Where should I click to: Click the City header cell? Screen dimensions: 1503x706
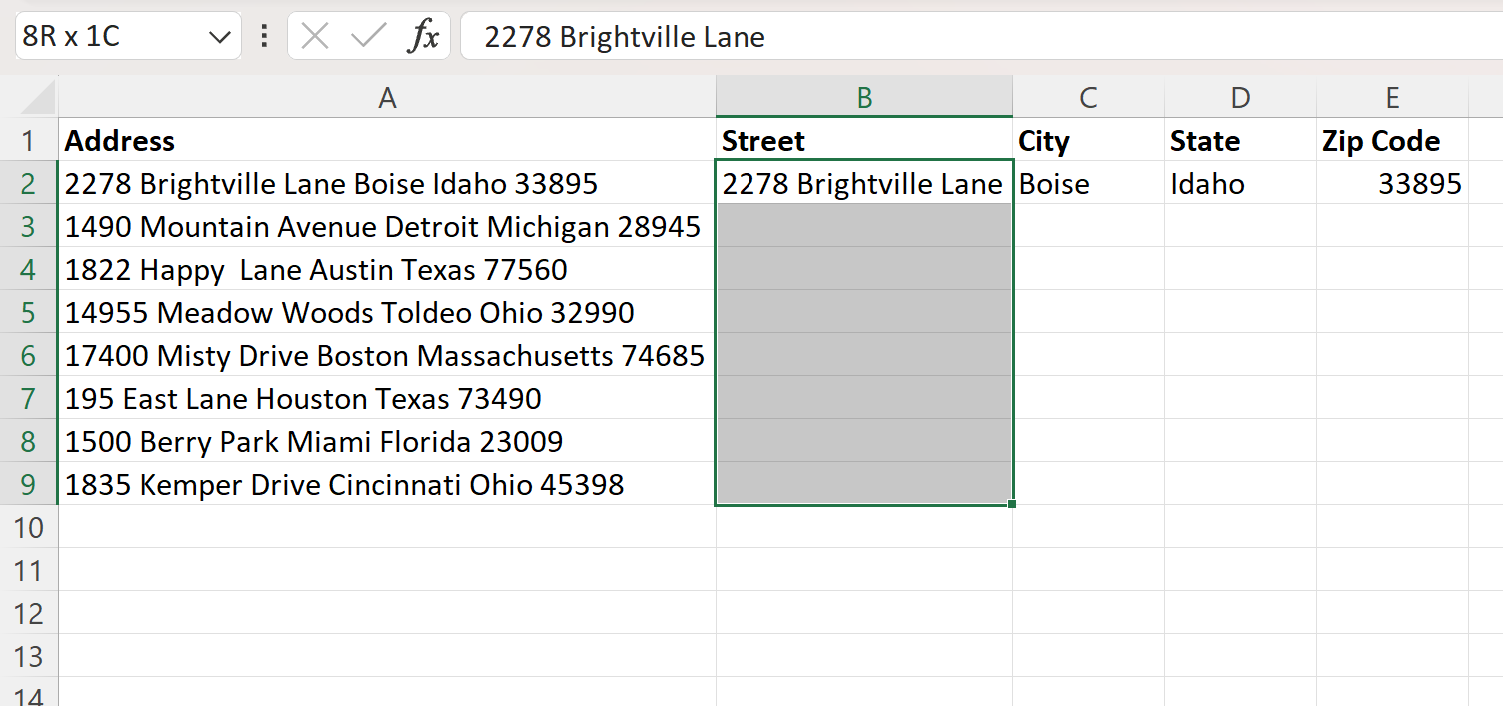(1088, 140)
